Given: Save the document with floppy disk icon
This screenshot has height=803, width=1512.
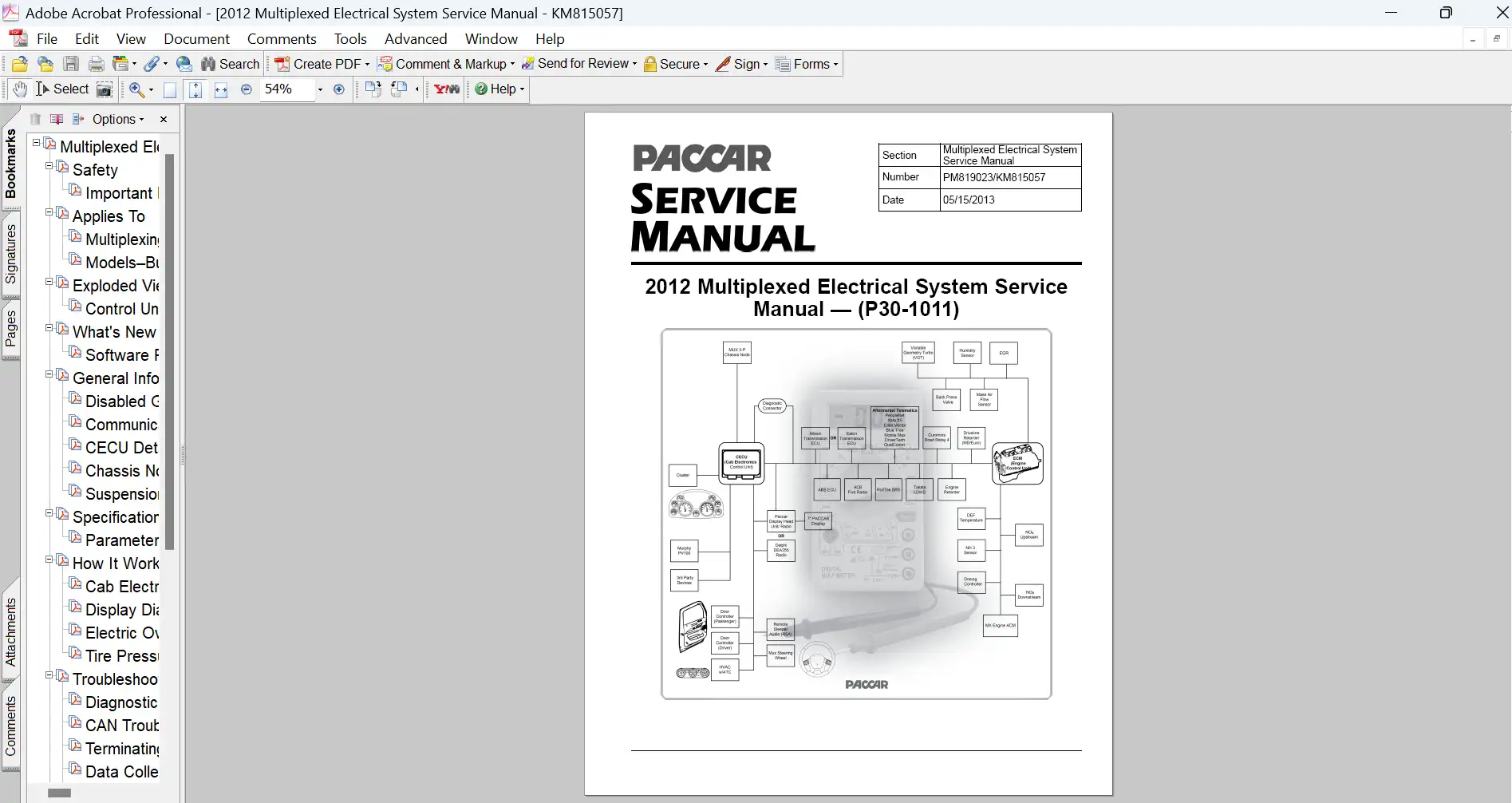Looking at the screenshot, I should 71,64.
